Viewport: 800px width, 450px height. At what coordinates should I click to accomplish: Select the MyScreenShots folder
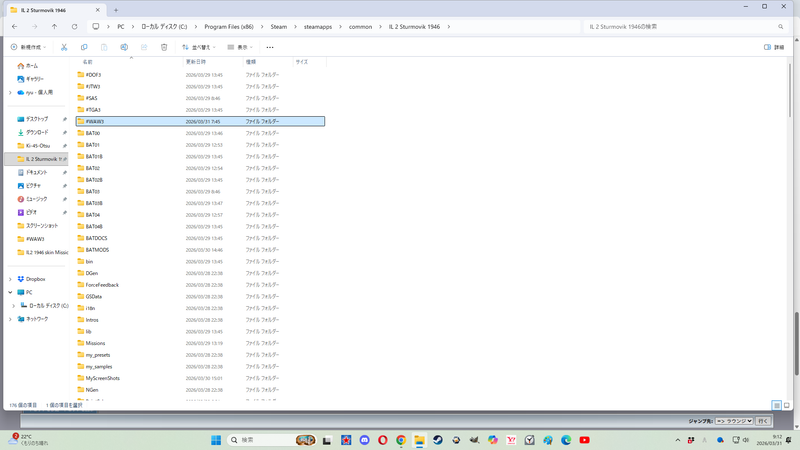click(200, 378)
